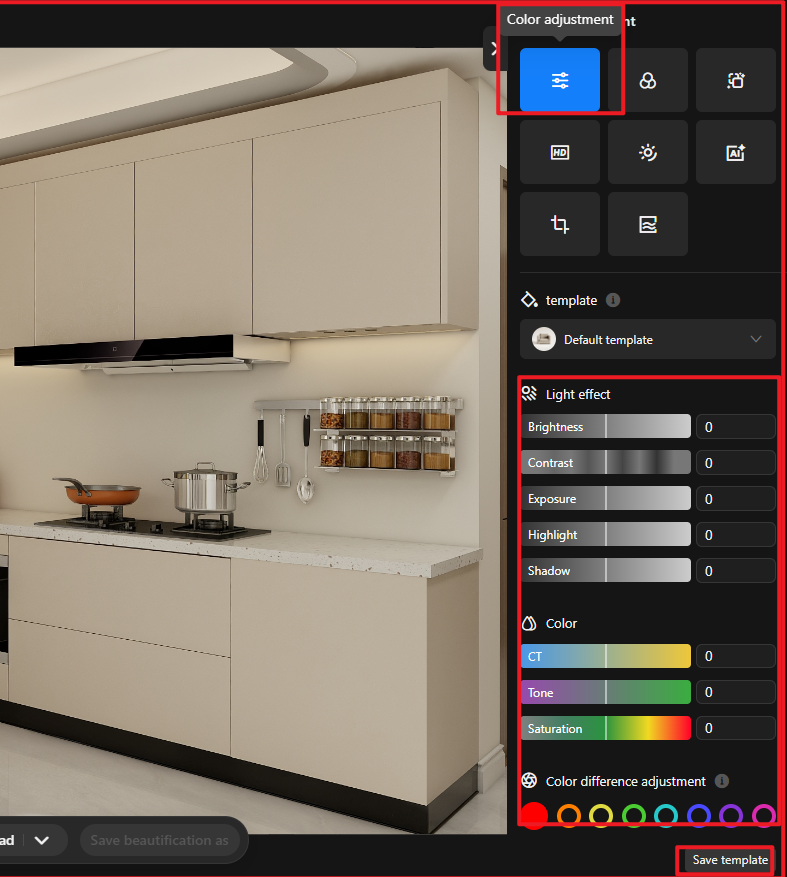Click info icon for Color difference adjustment
Image resolution: width=787 pixels, height=877 pixels.
click(x=722, y=781)
